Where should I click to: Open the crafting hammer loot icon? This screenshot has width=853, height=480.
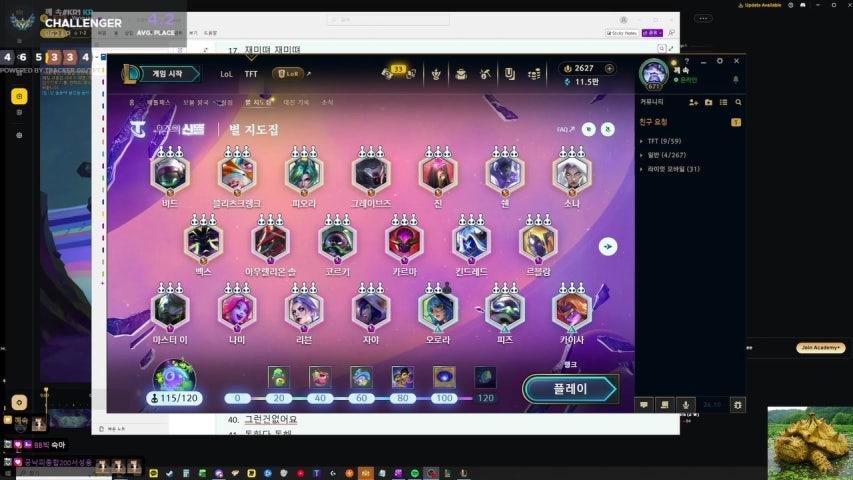485,74
